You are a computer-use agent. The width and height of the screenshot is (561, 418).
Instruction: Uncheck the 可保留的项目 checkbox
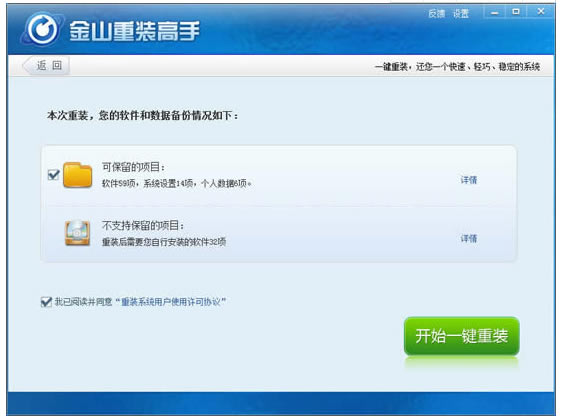click(54, 175)
